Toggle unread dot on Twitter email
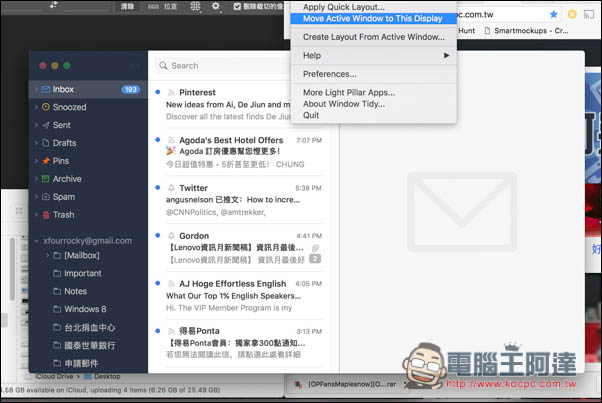Screen dimensions: 602x403 click(157, 187)
